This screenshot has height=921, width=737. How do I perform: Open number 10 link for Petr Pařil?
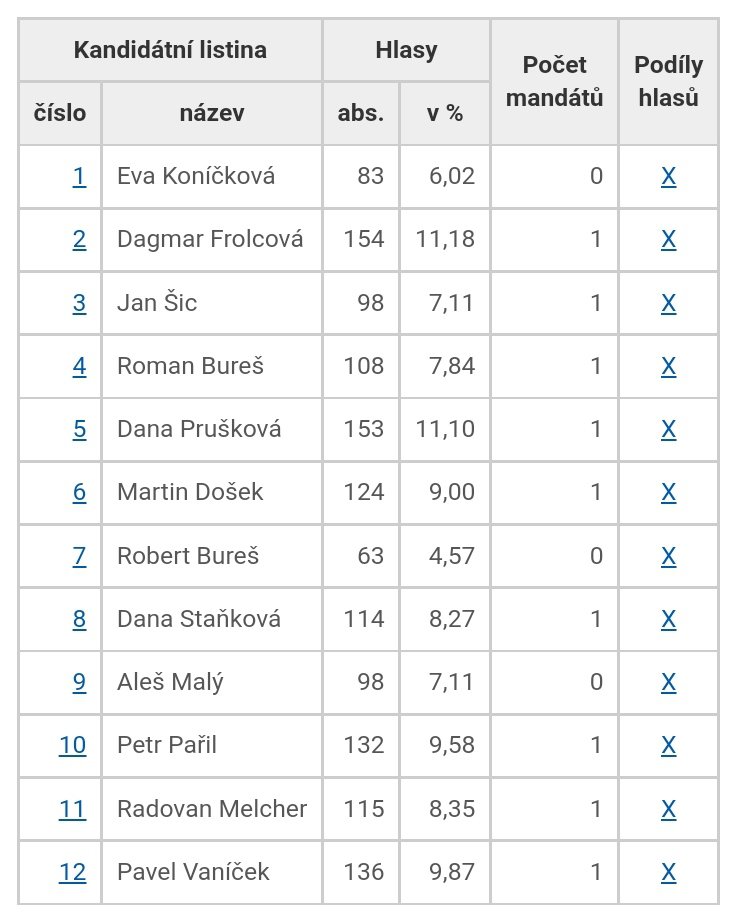tap(73, 745)
